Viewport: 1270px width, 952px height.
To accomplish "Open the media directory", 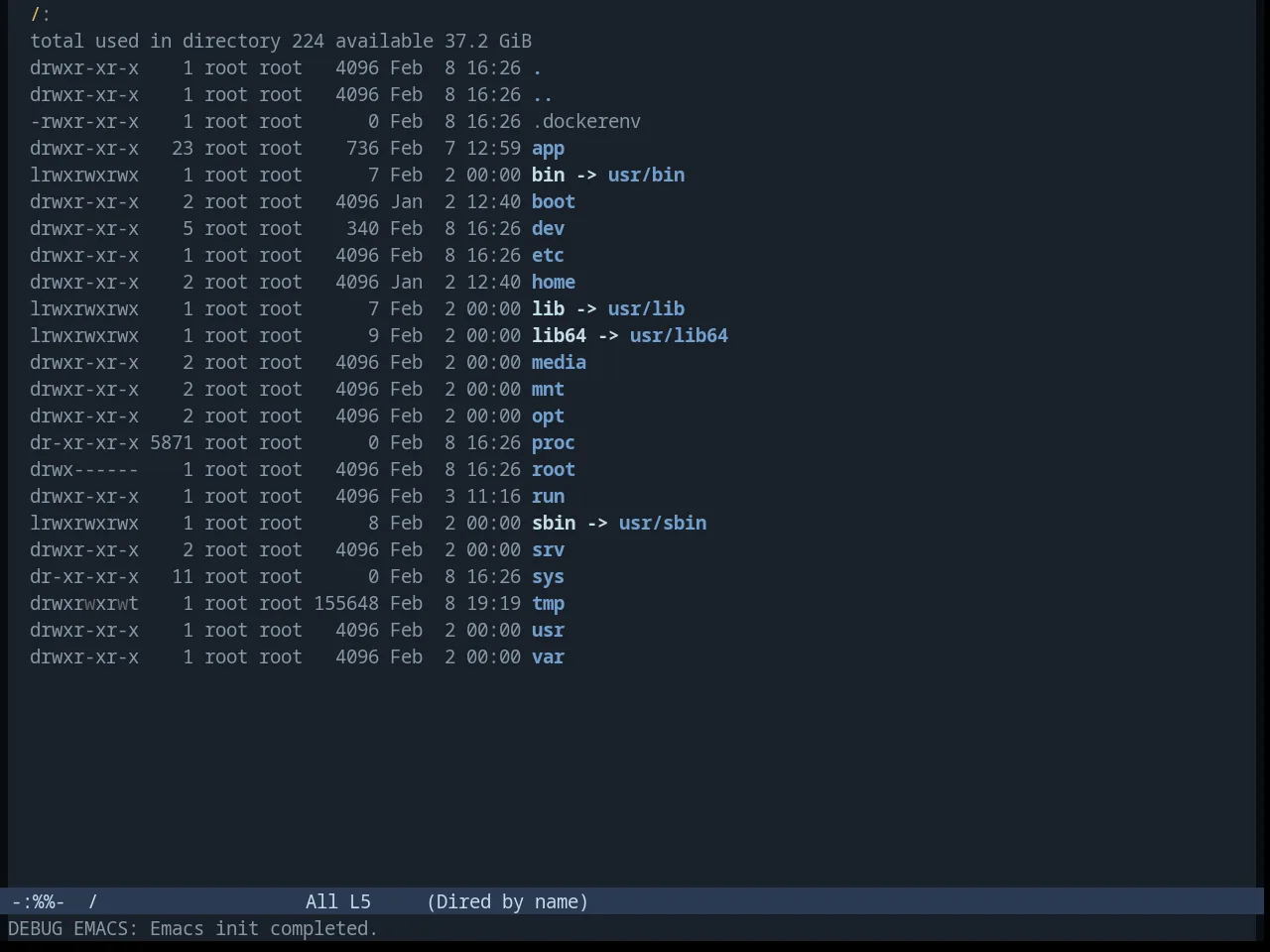I will [x=559, y=363].
